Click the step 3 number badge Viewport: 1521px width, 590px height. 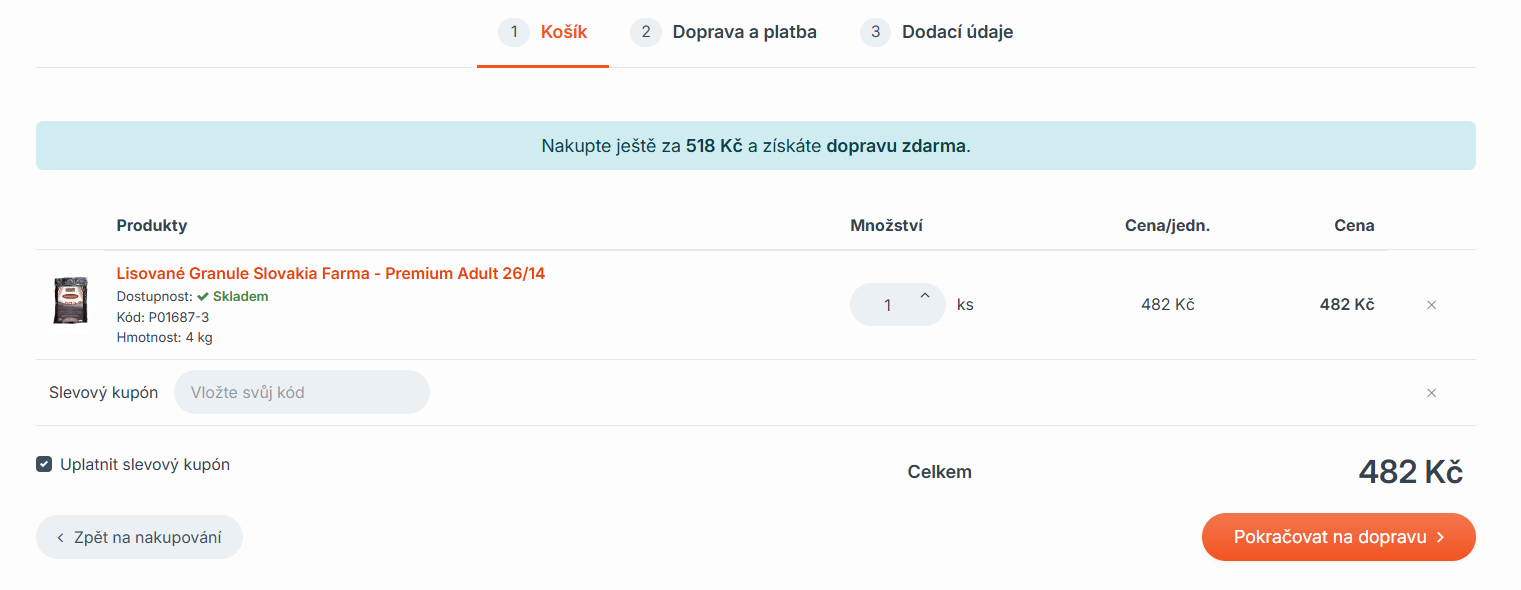(x=875, y=32)
